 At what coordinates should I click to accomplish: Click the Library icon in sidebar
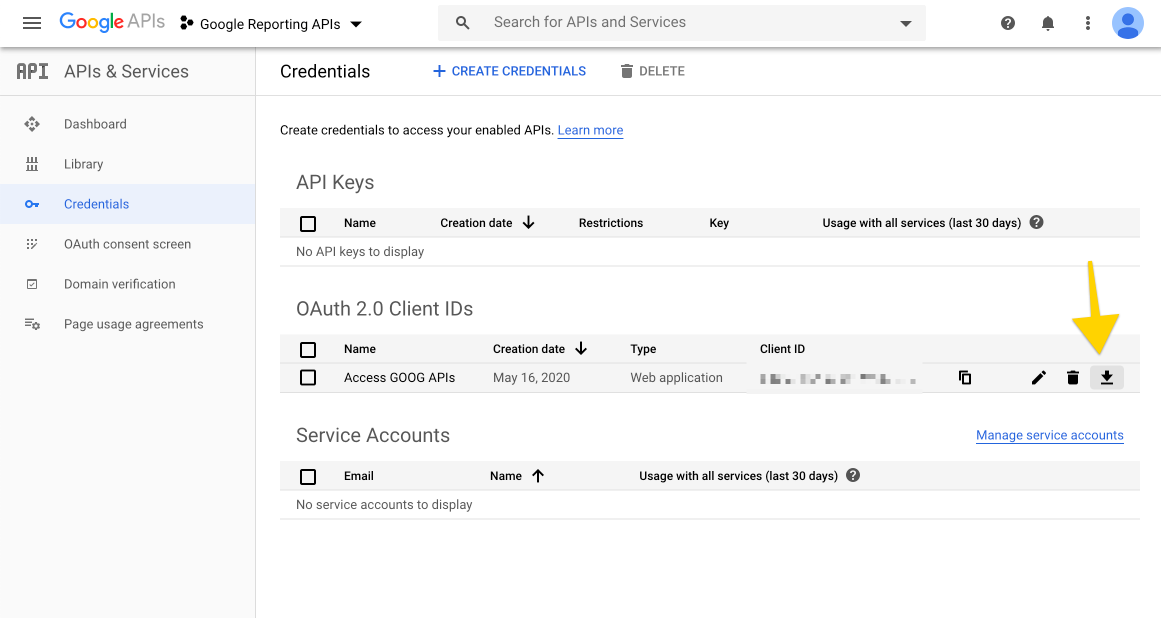pyautogui.click(x=32, y=164)
